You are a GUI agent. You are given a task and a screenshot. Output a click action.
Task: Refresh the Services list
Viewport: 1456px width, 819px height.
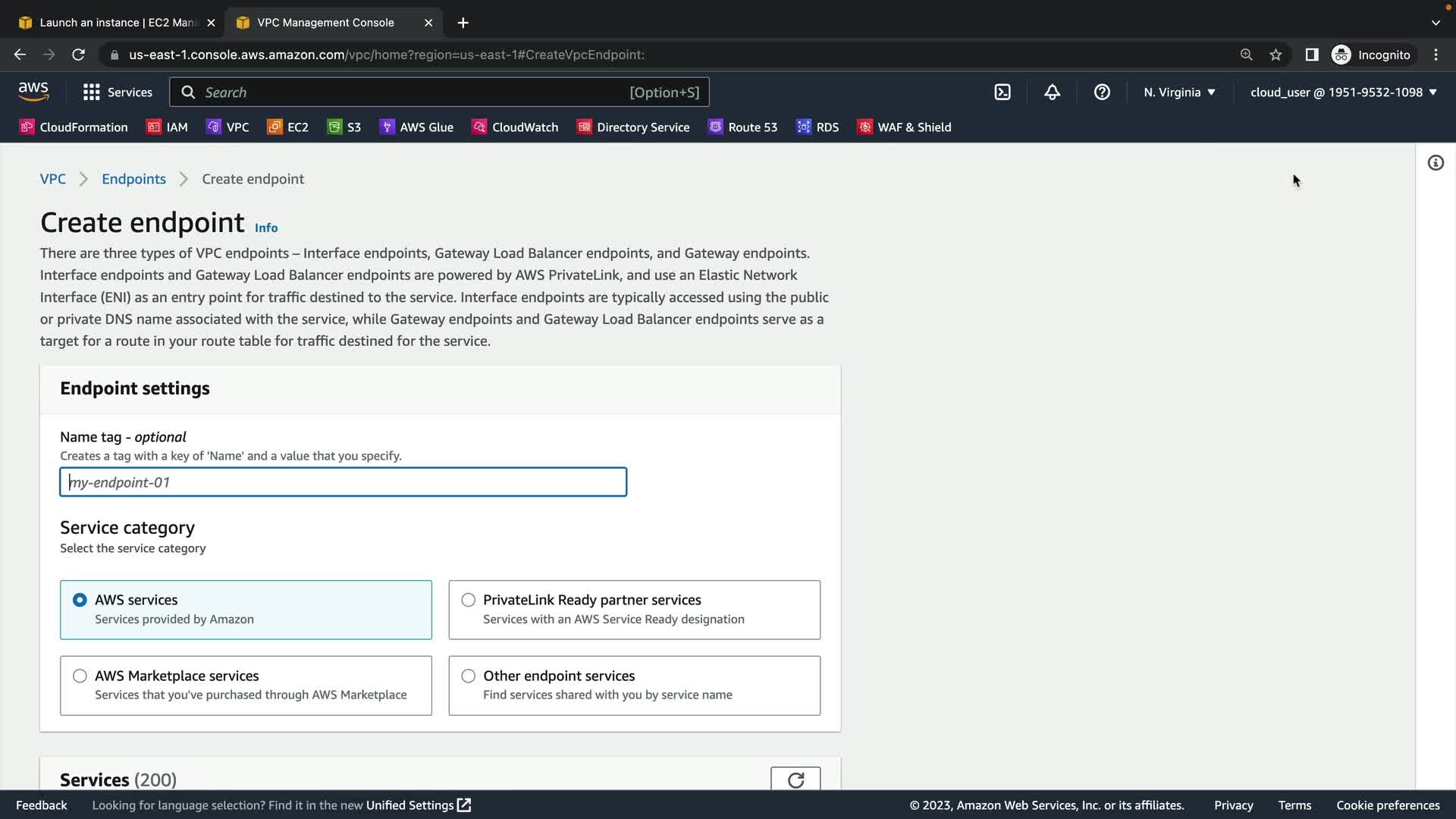pyautogui.click(x=795, y=780)
